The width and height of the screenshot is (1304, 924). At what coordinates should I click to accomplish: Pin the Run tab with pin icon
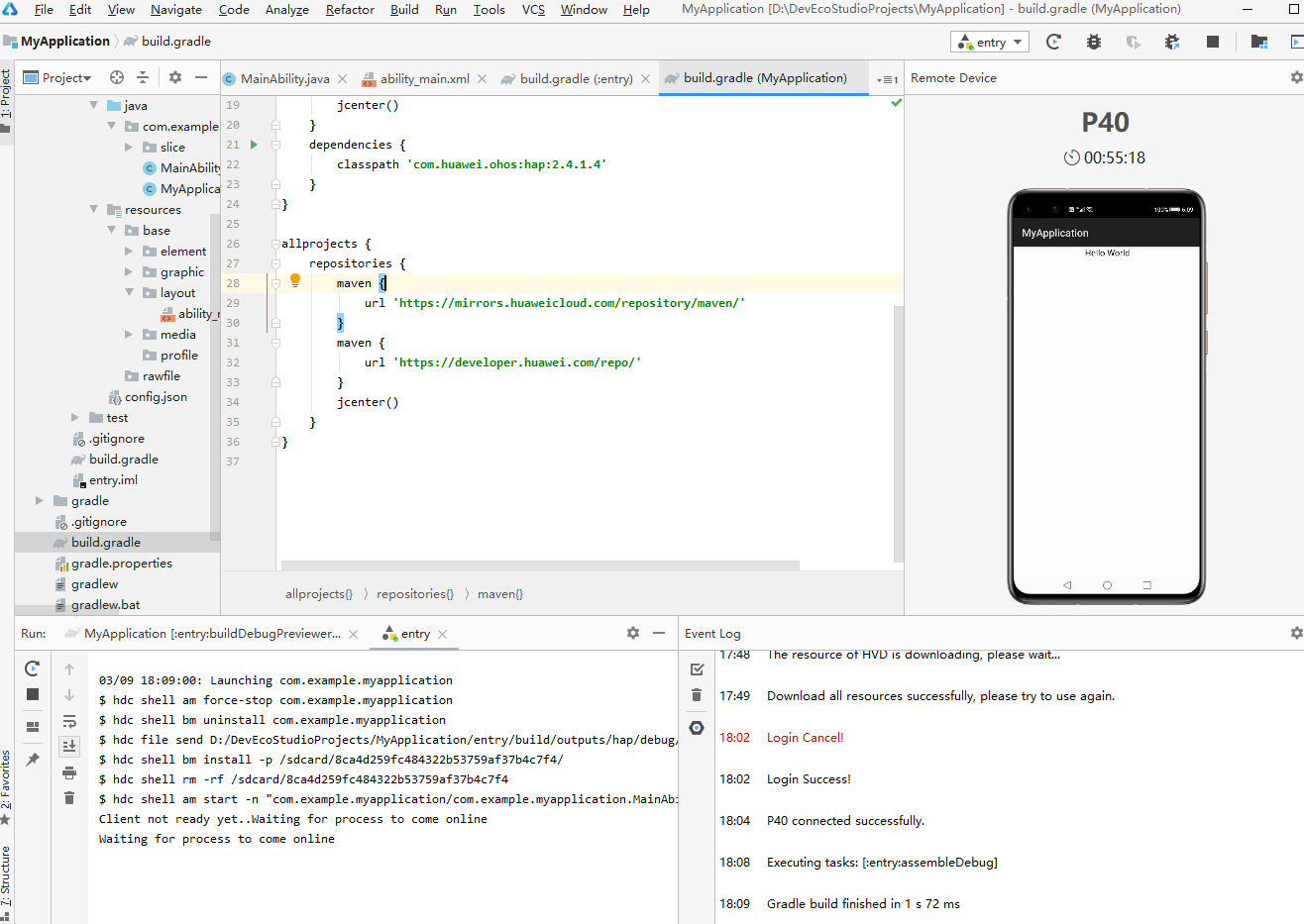(33, 760)
